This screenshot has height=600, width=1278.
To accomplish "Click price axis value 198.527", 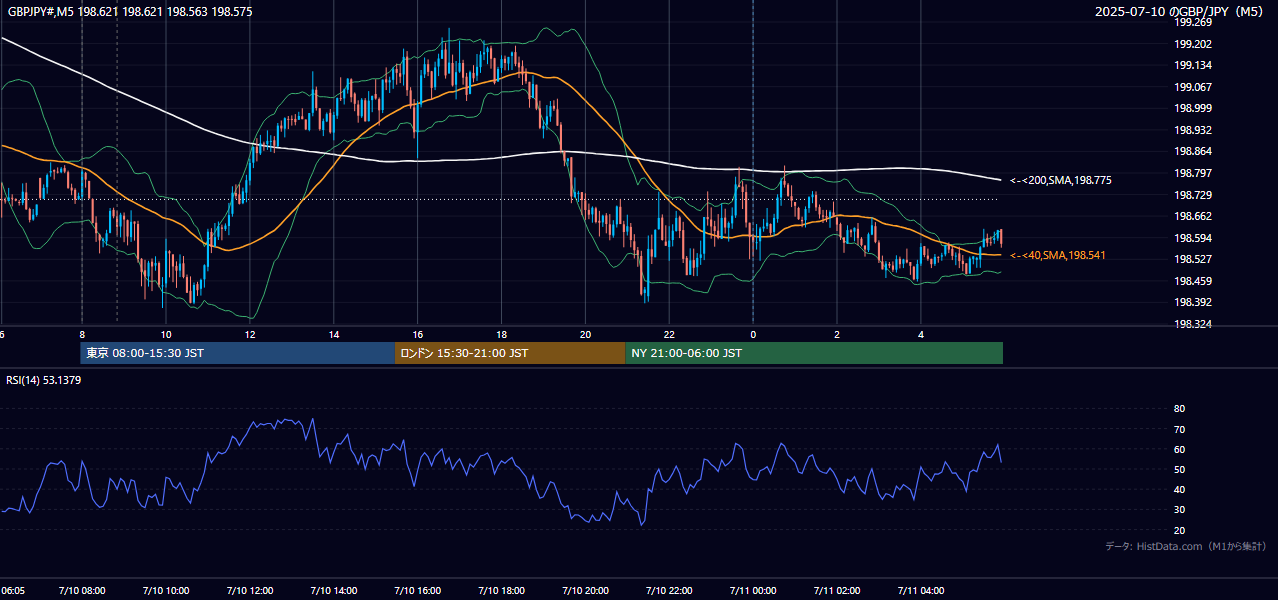I will [x=1193, y=259].
